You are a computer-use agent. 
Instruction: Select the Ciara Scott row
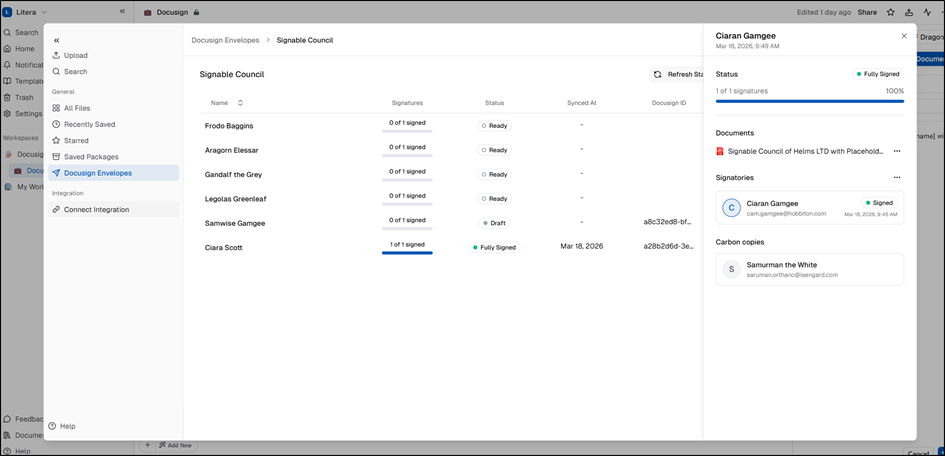tap(451, 247)
